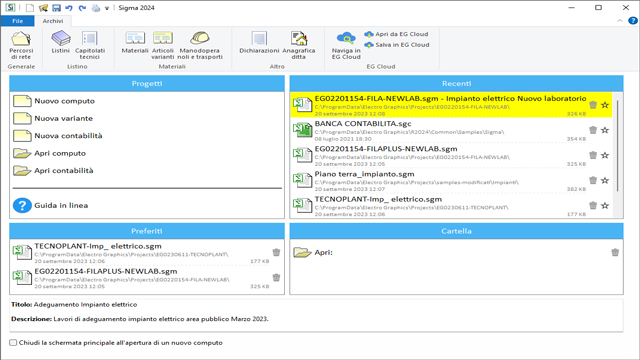
Task: Open the File menu
Action: click(18, 21)
